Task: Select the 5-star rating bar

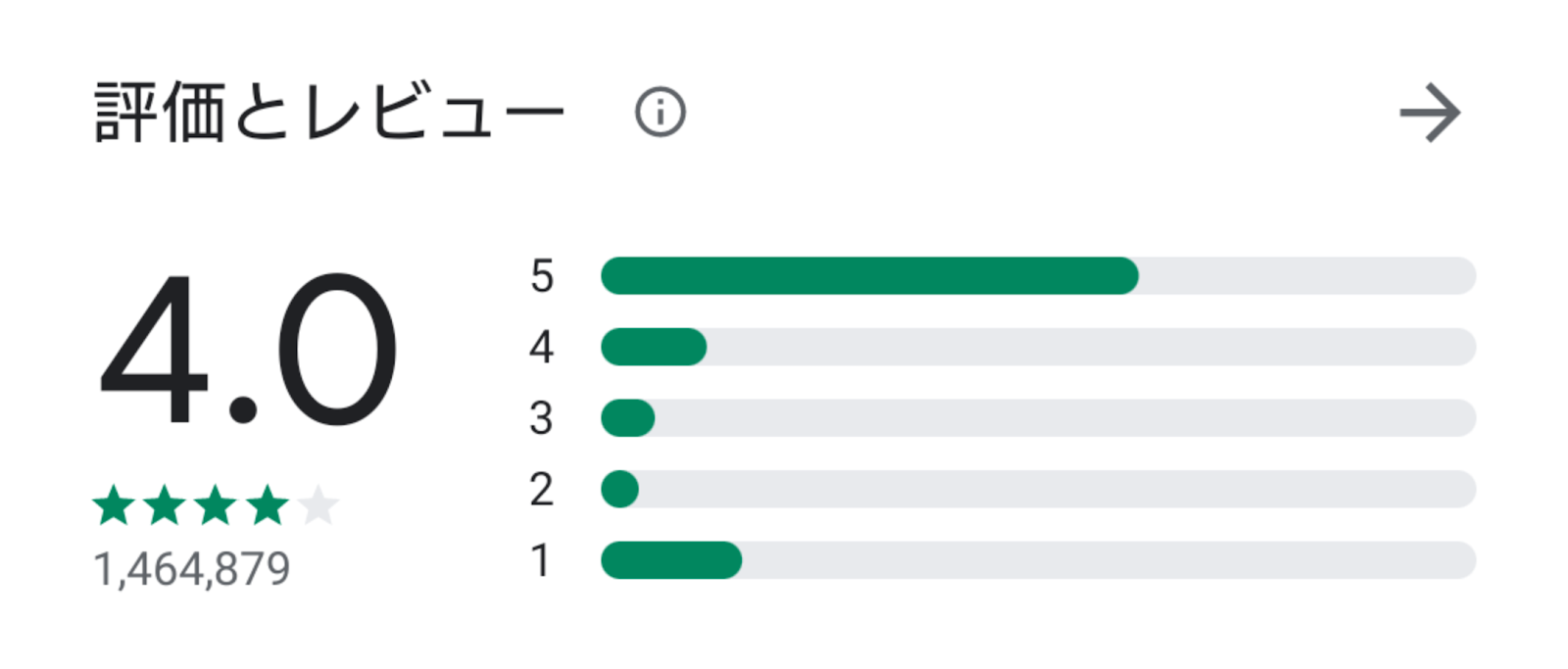Action: click(1038, 275)
